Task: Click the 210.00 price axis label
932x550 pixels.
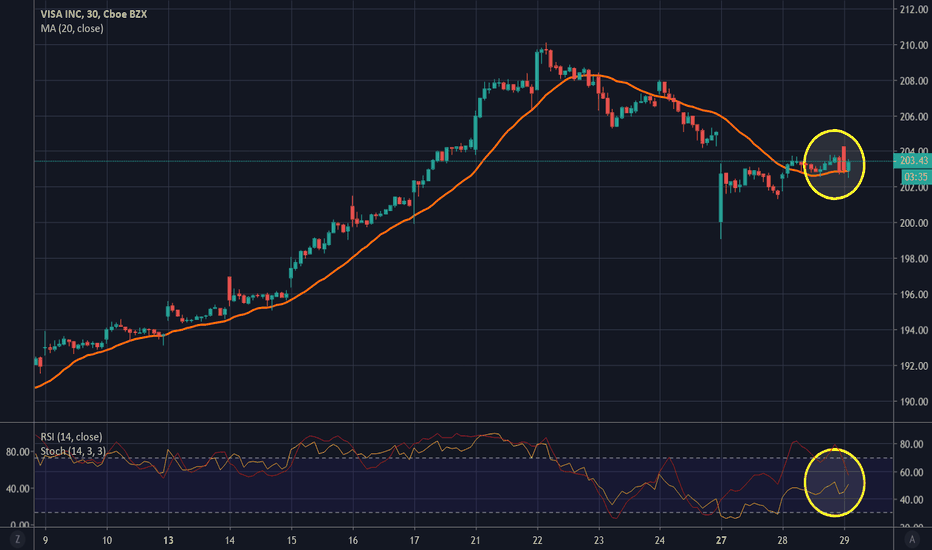Action: pos(914,45)
